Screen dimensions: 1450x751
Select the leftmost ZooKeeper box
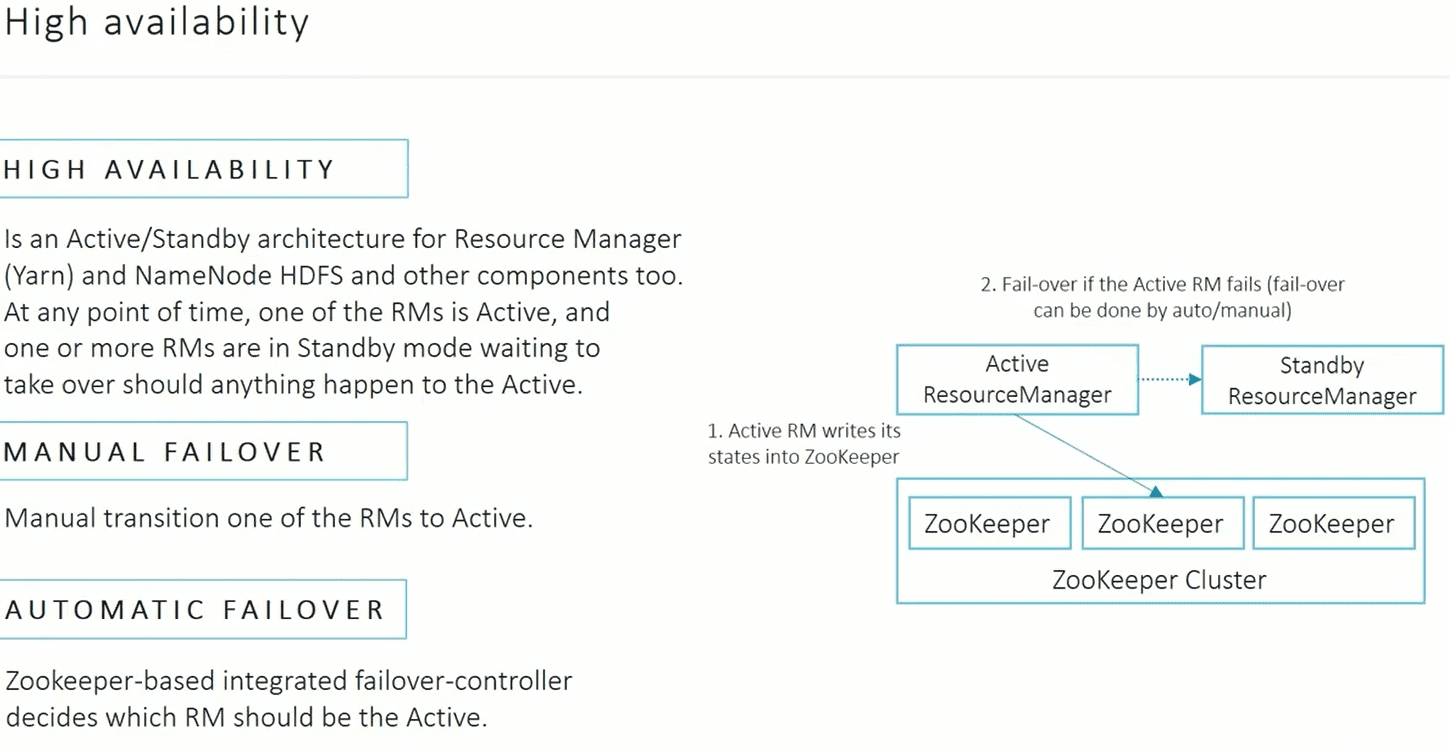pyautogui.click(x=987, y=524)
